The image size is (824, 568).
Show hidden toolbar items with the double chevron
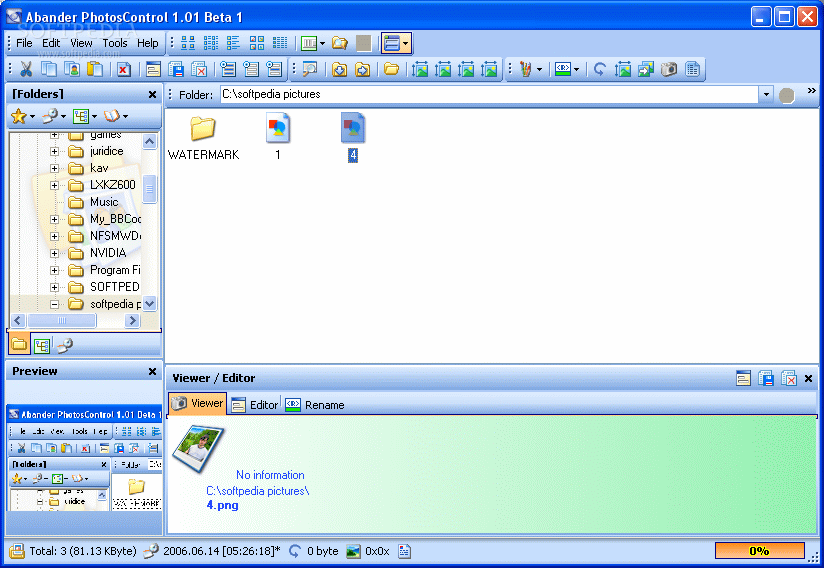pyautogui.click(x=812, y=90)
